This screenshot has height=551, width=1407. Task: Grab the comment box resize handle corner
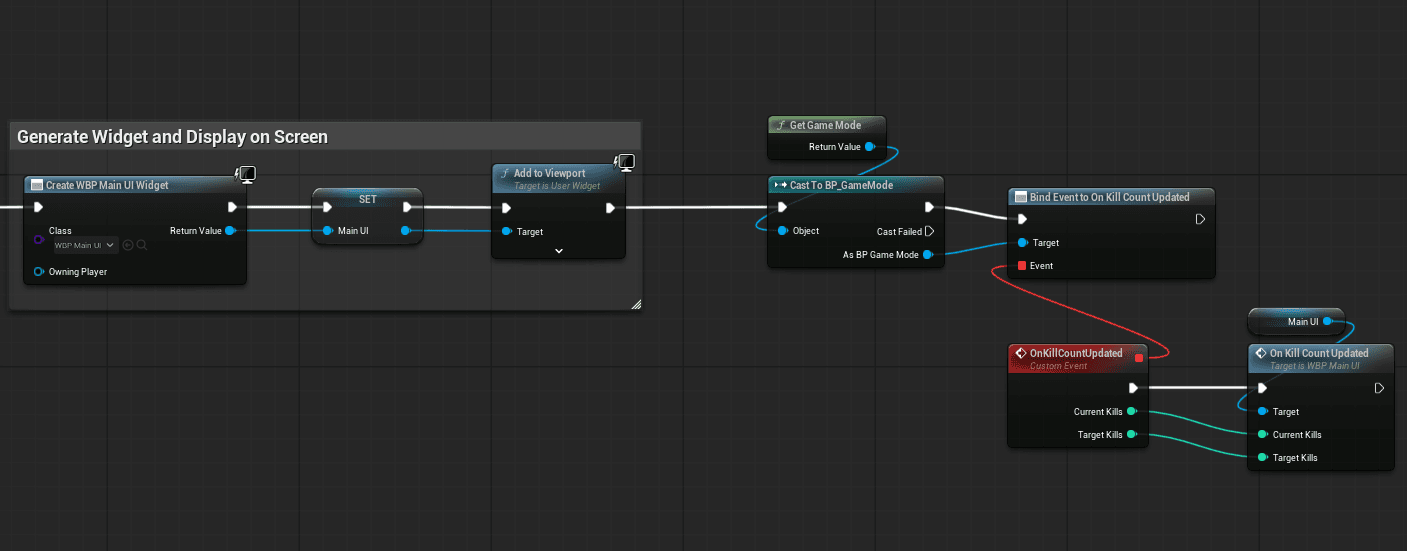634,304
